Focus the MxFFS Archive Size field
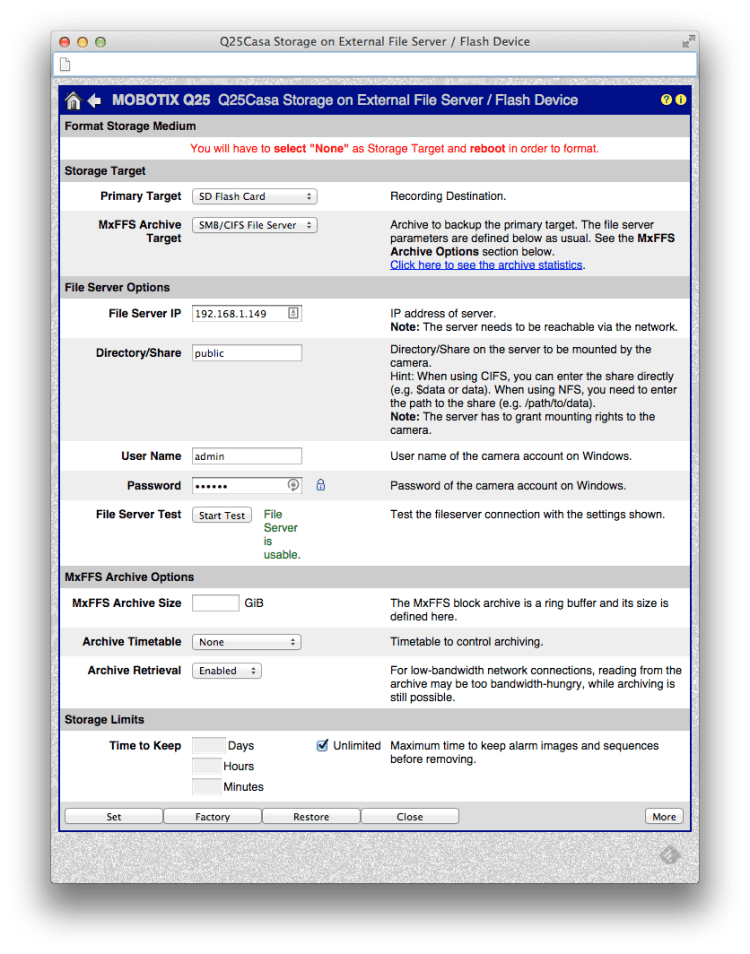This screenshot has width=750, height=954. [x=215, y=603]
